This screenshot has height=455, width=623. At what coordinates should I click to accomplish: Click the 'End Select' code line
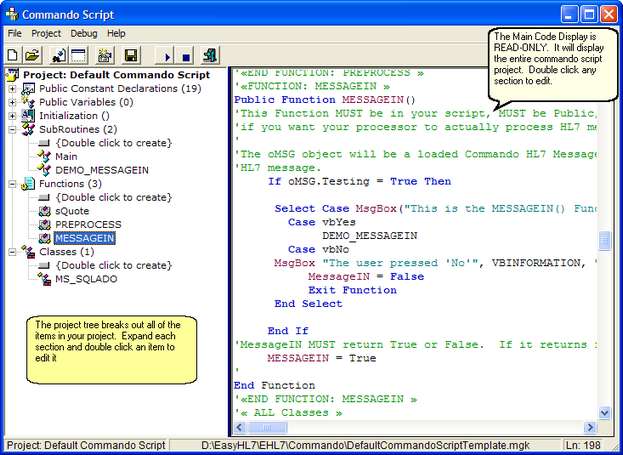click(308, 304)
